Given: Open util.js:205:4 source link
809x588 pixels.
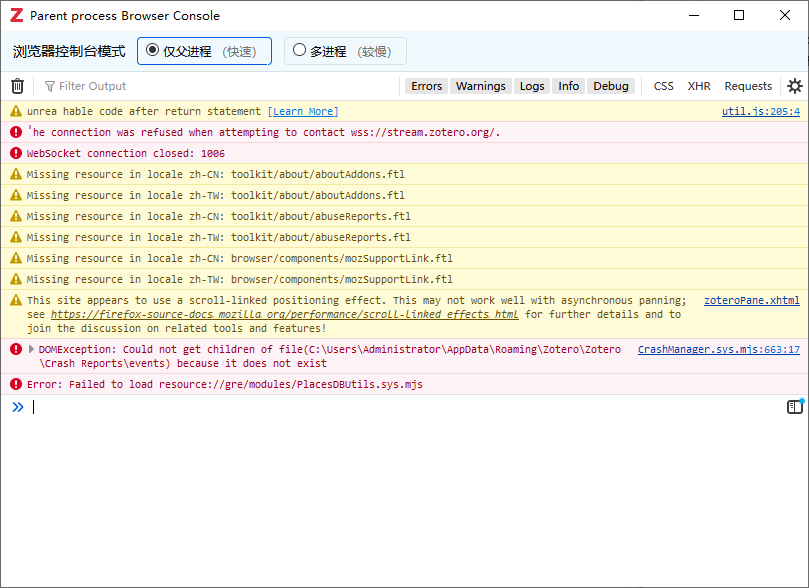Looking at the screenshot, I should click(x=761, y=111).
